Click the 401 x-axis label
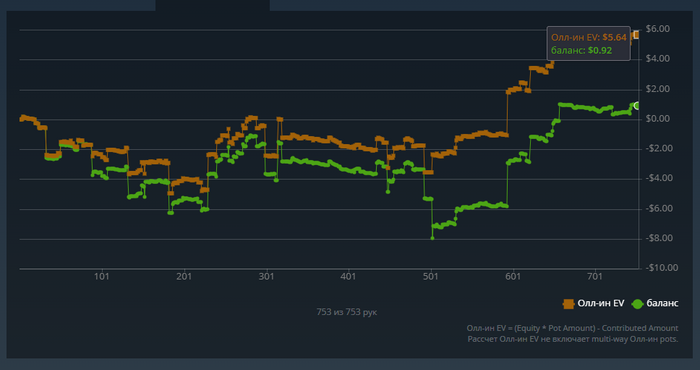The image size is (700, 370). tap(349, 277)
